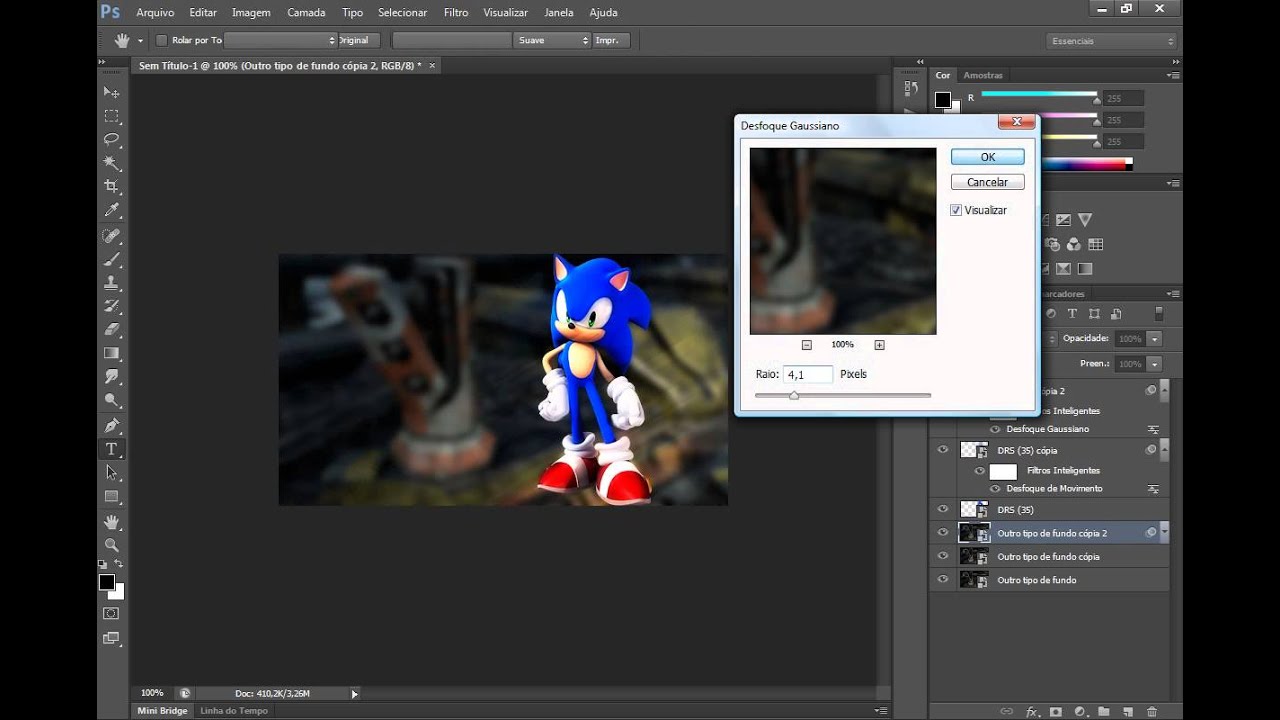Toggle Desfoque de Movimento filter visibility
The image size is (1280, 720).
pyautogui.click(x=995, y=489)
